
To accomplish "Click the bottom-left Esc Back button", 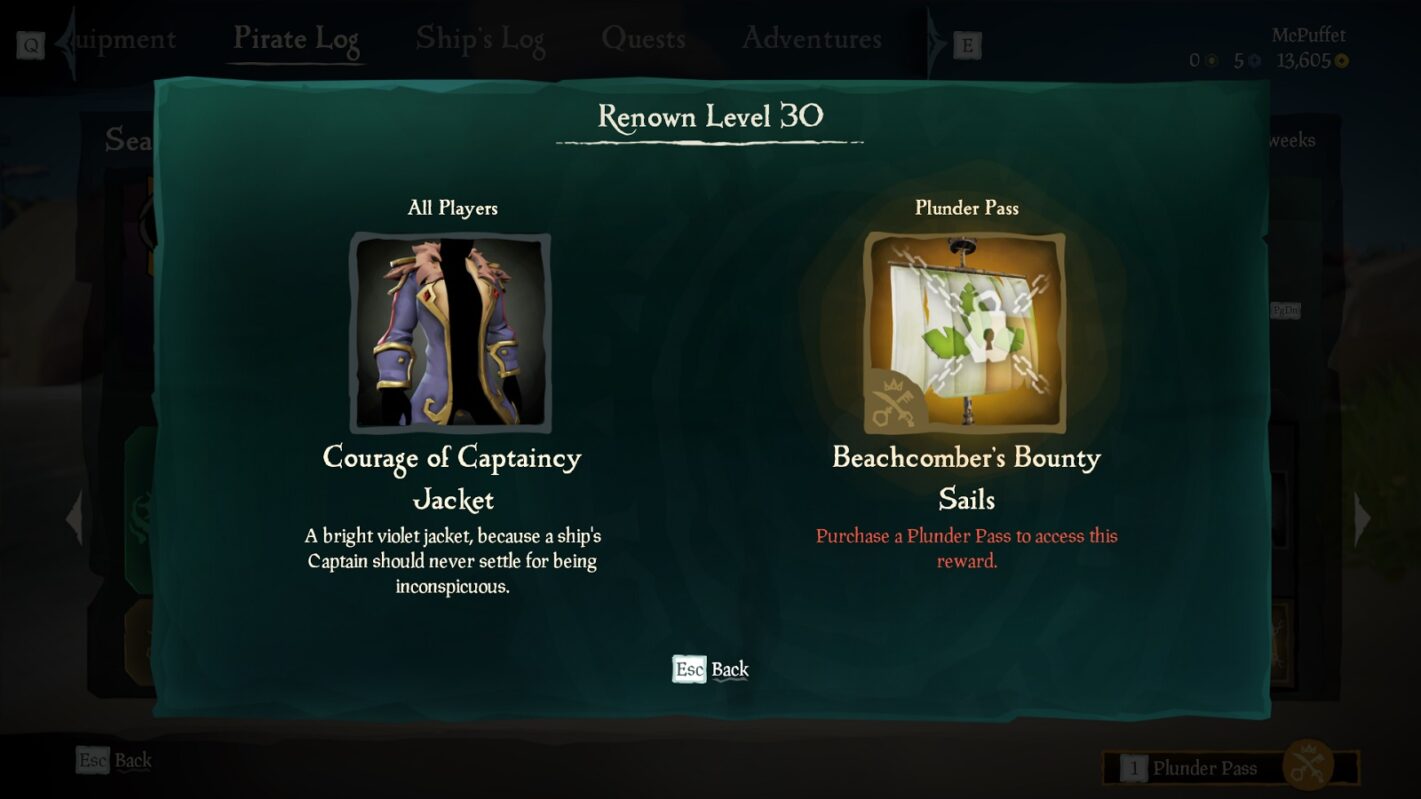I will (114, 760).
